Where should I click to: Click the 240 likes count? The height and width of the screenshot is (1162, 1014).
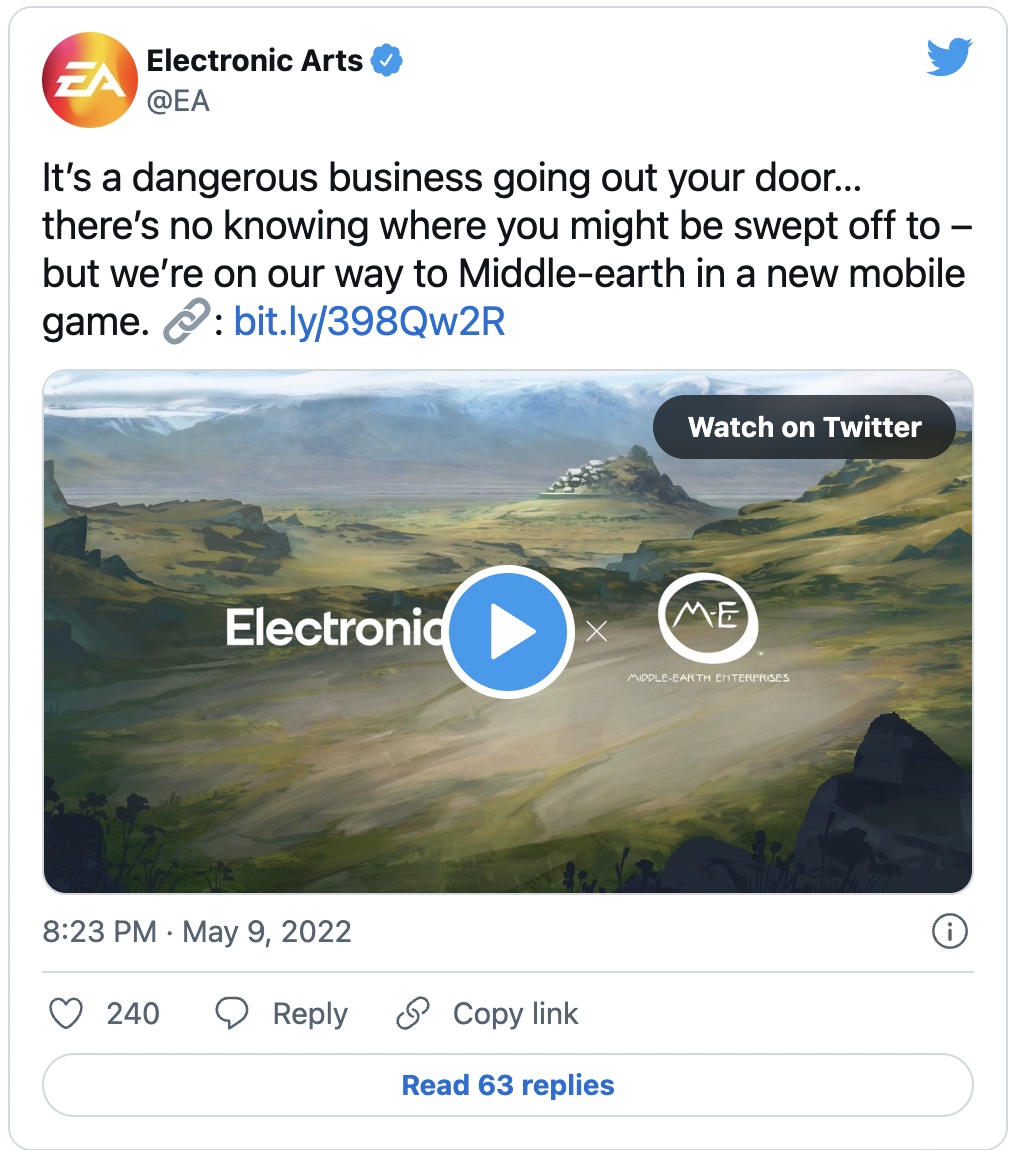pos(133,1014)
